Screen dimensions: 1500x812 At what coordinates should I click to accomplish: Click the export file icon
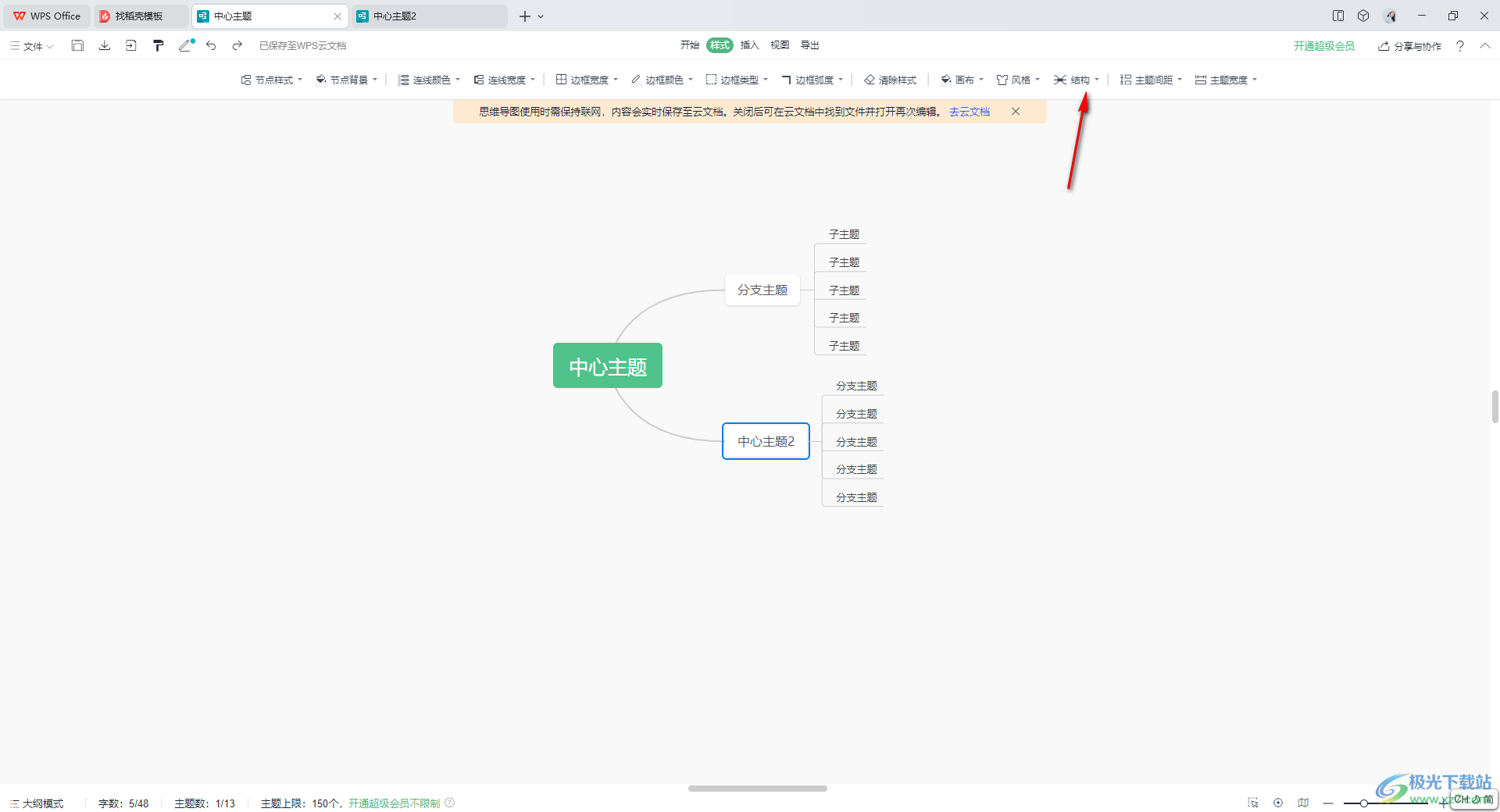(x=131, y=45)
